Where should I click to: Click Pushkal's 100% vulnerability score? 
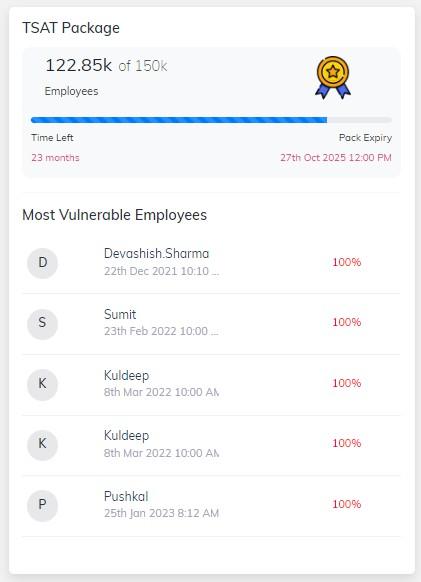click(x=346, y=504)
